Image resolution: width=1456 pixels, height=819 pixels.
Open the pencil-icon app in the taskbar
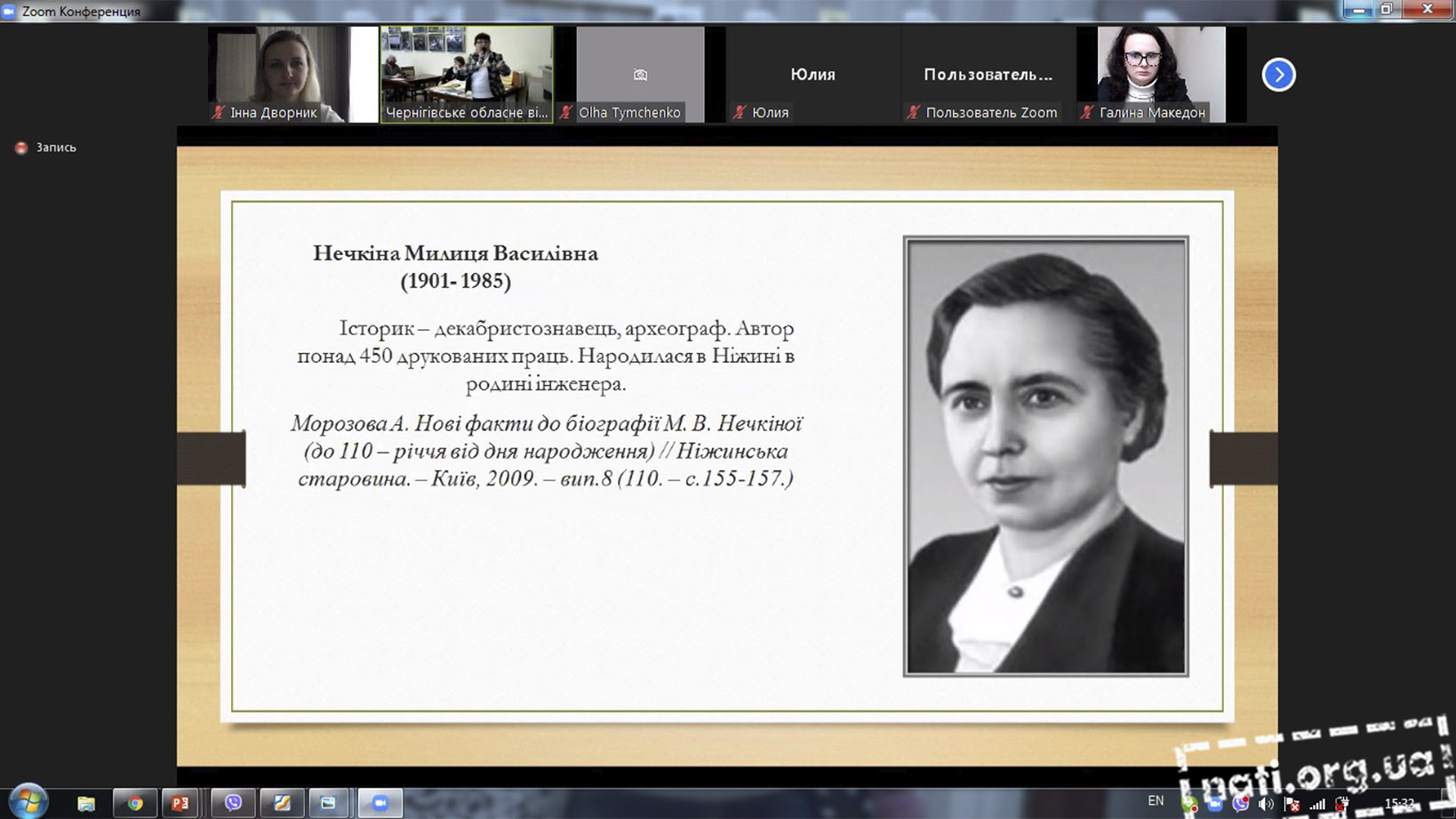(282, 803)
